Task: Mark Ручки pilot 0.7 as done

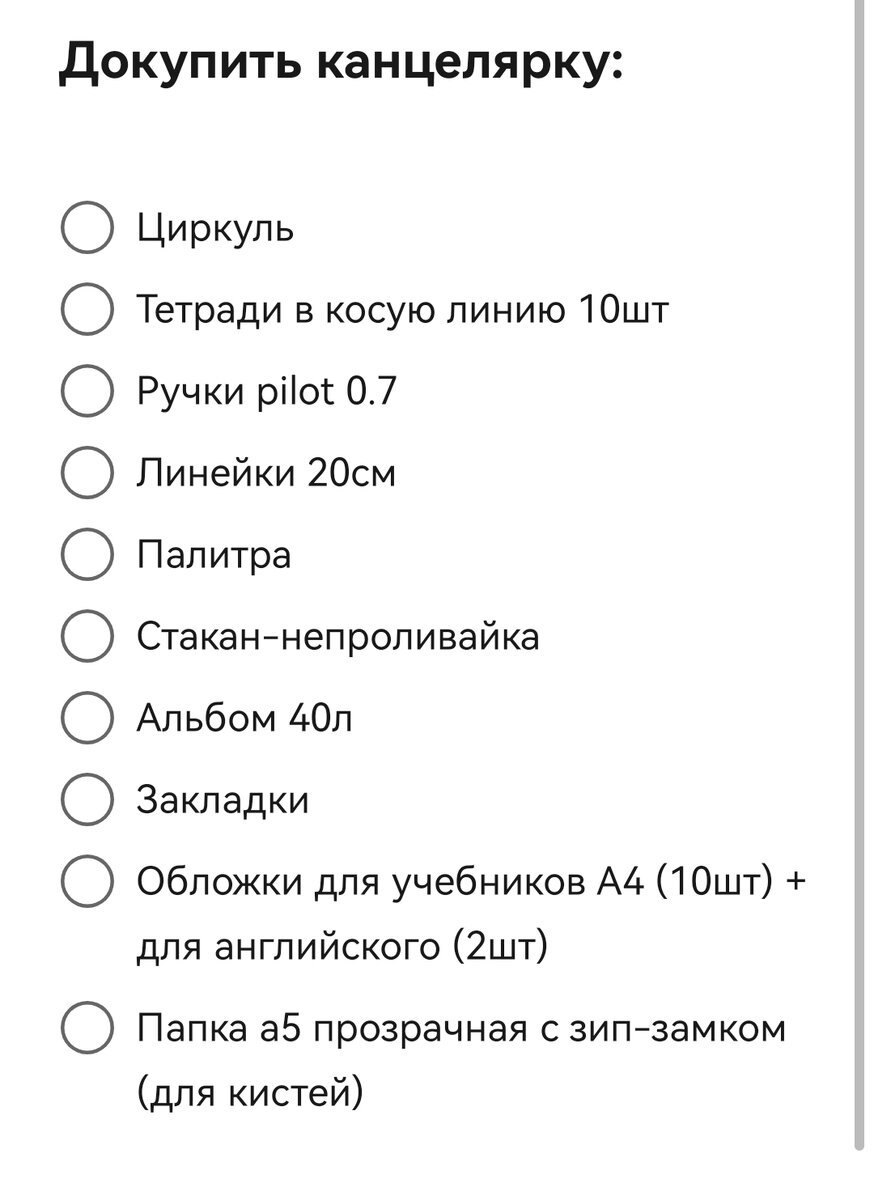Action: 87,392
